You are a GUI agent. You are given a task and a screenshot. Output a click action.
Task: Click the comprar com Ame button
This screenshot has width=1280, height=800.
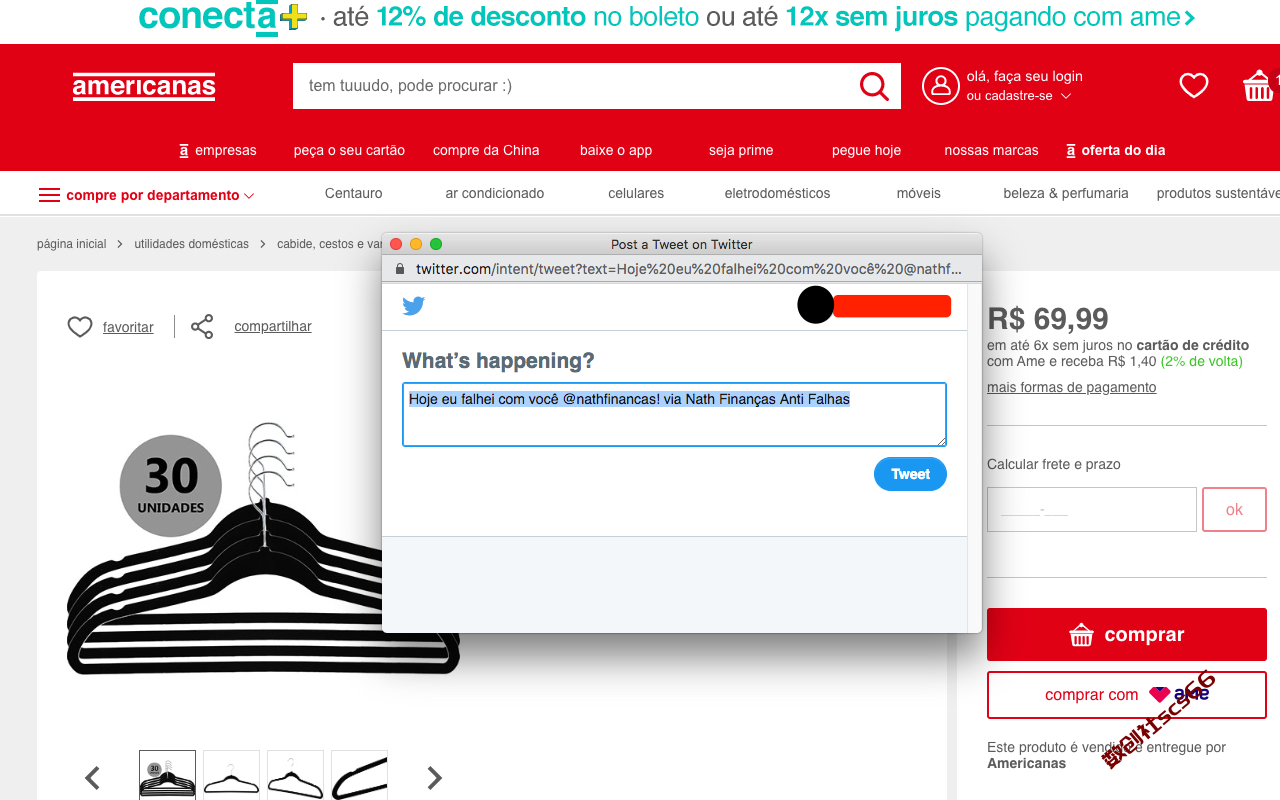1127,695
